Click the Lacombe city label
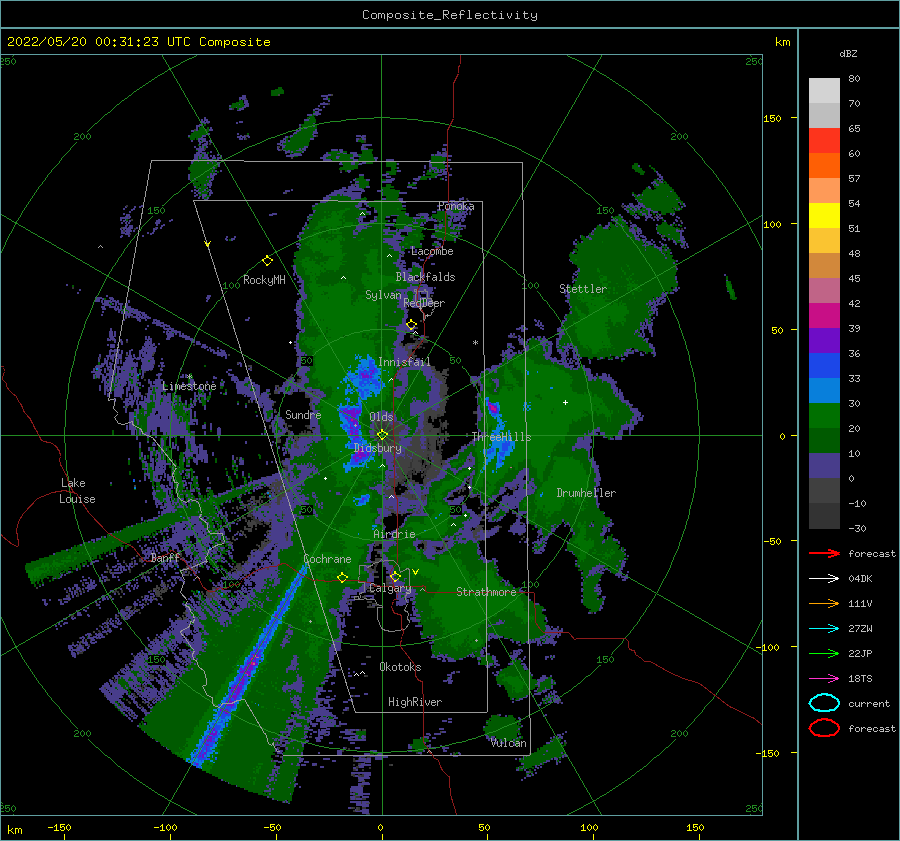This screenshot has height=841, width=900. click(432, 251)
